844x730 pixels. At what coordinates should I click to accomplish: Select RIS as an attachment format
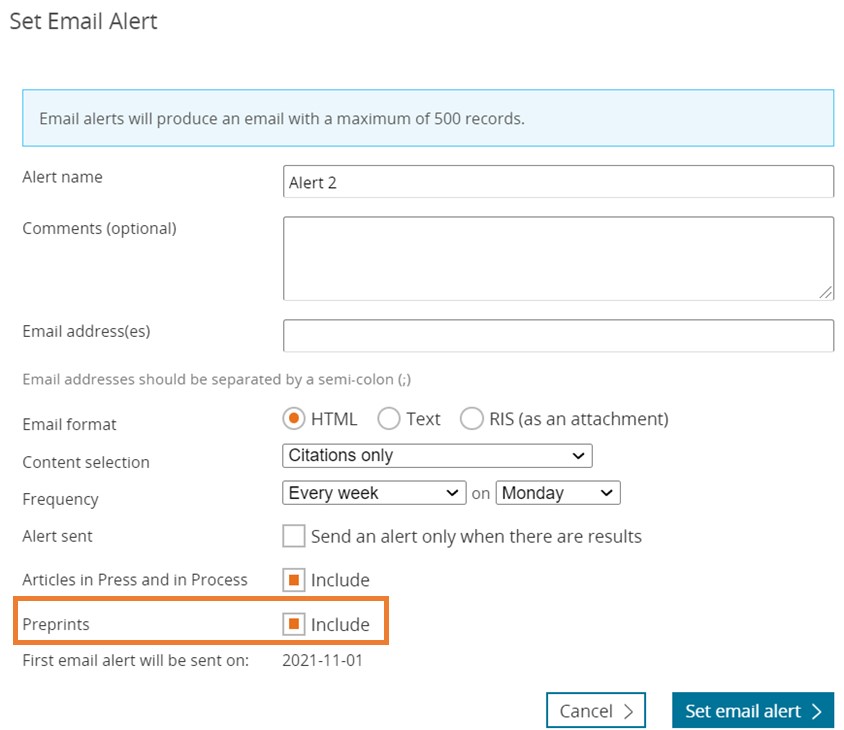472,419
